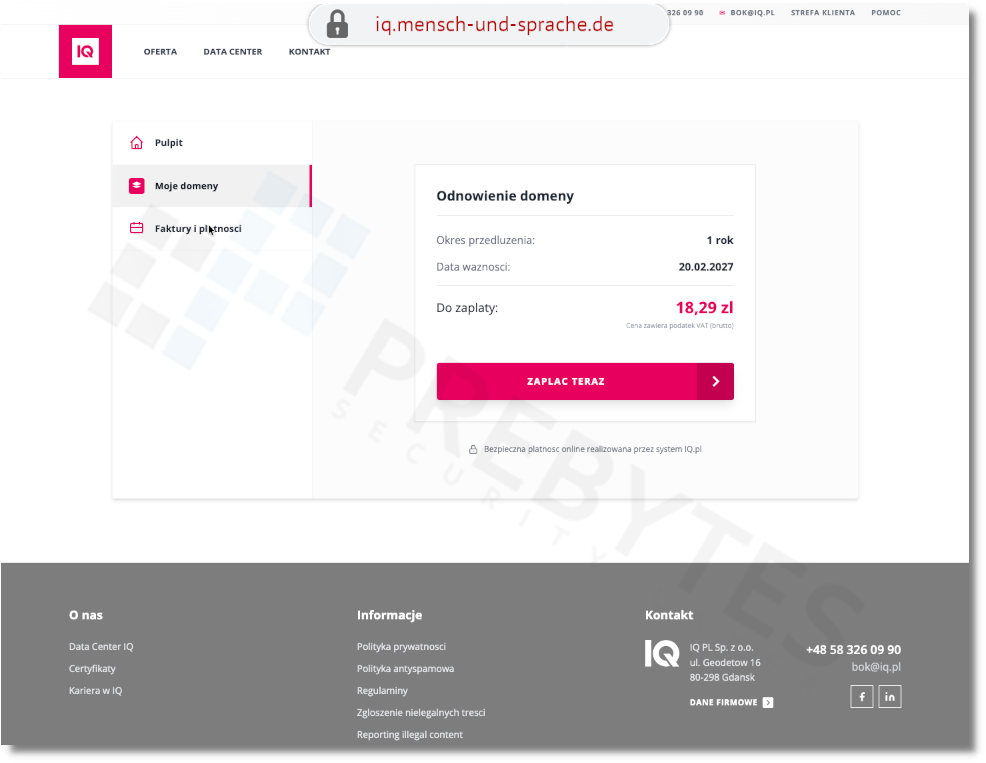Open the Oferta menu
This screenshot has width=986, height=763.
(x=160, y=52)
